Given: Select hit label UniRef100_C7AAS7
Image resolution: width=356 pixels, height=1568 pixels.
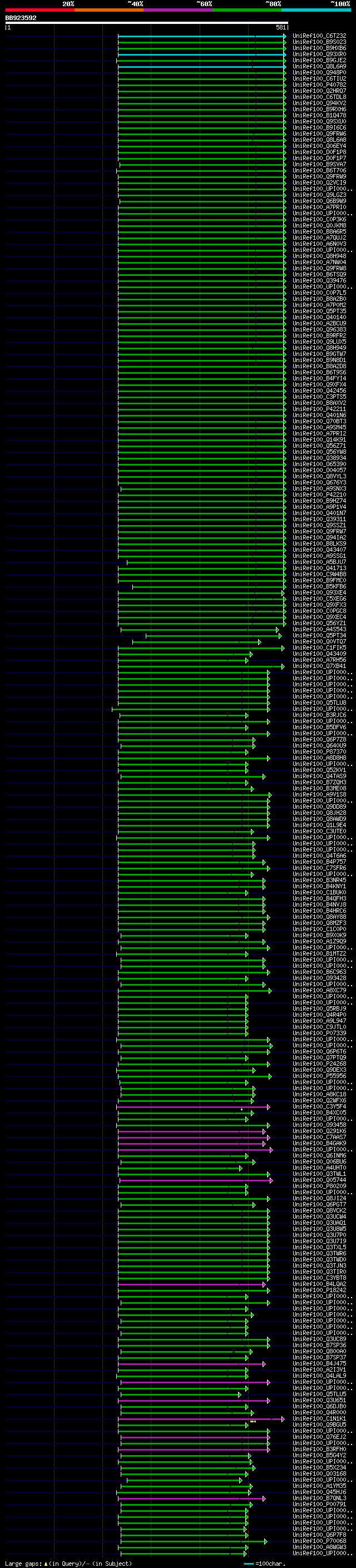Looking at the screenshot, I should (319, 1137).
